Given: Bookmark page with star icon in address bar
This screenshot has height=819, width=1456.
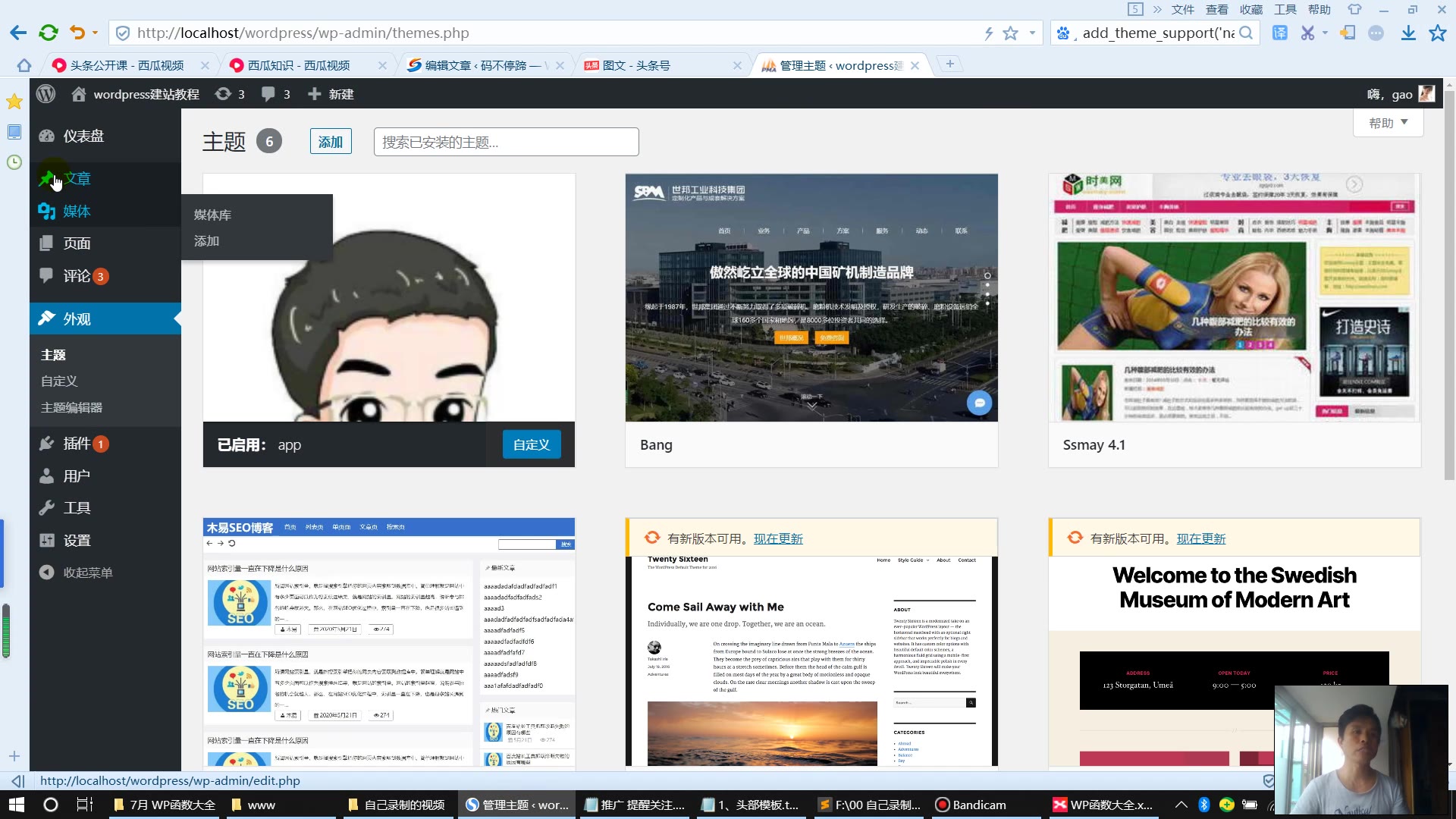Looking at the screenshot, I should pyautogui.click(x=1010, y=33).
